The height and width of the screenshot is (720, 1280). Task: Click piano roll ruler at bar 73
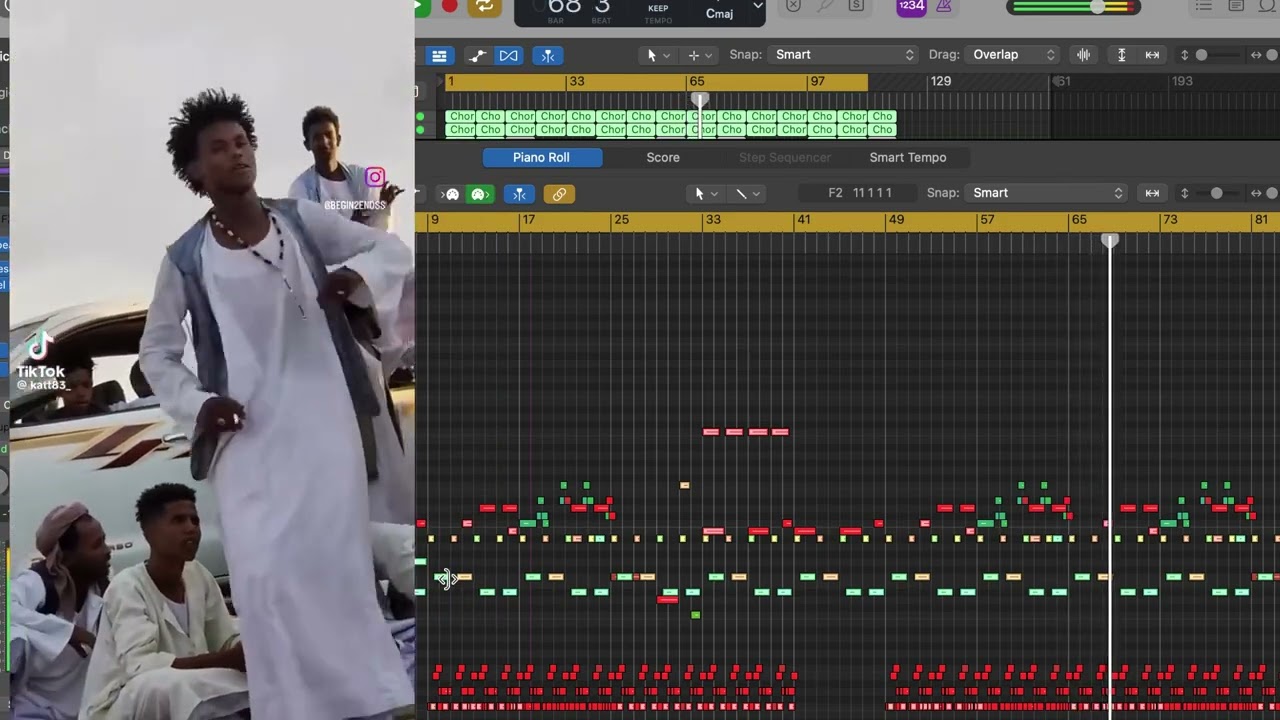(x=1170, y=220)
